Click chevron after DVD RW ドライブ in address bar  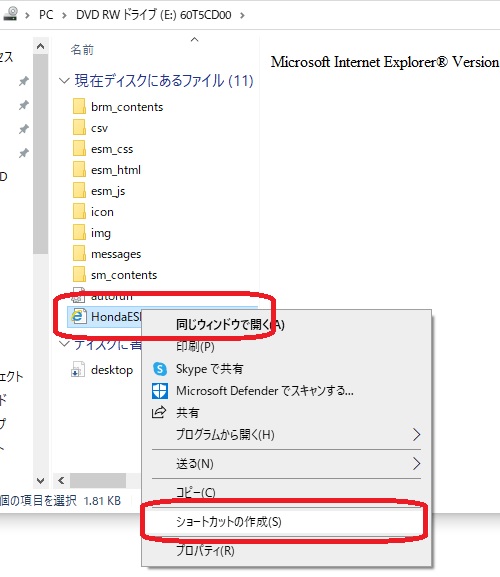pos(242,15)
